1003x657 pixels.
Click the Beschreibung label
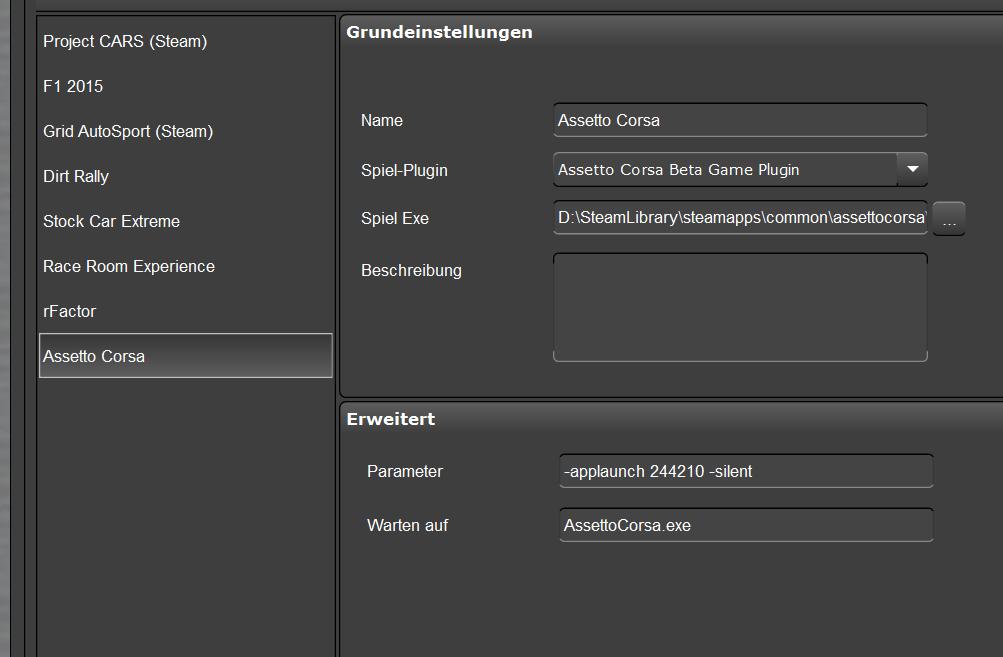(x=411, y=271)
